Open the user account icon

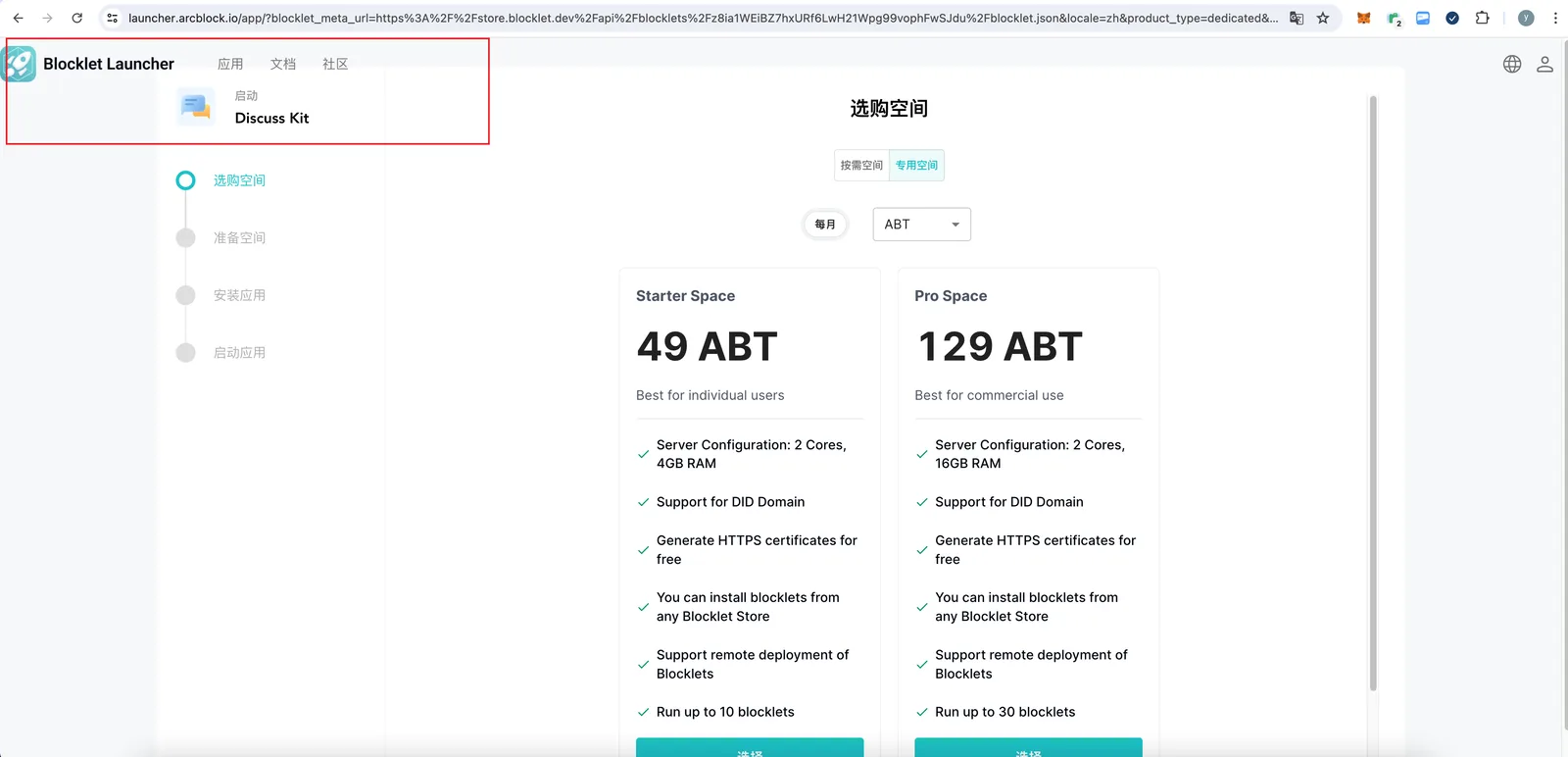(x=1544, y=64)
